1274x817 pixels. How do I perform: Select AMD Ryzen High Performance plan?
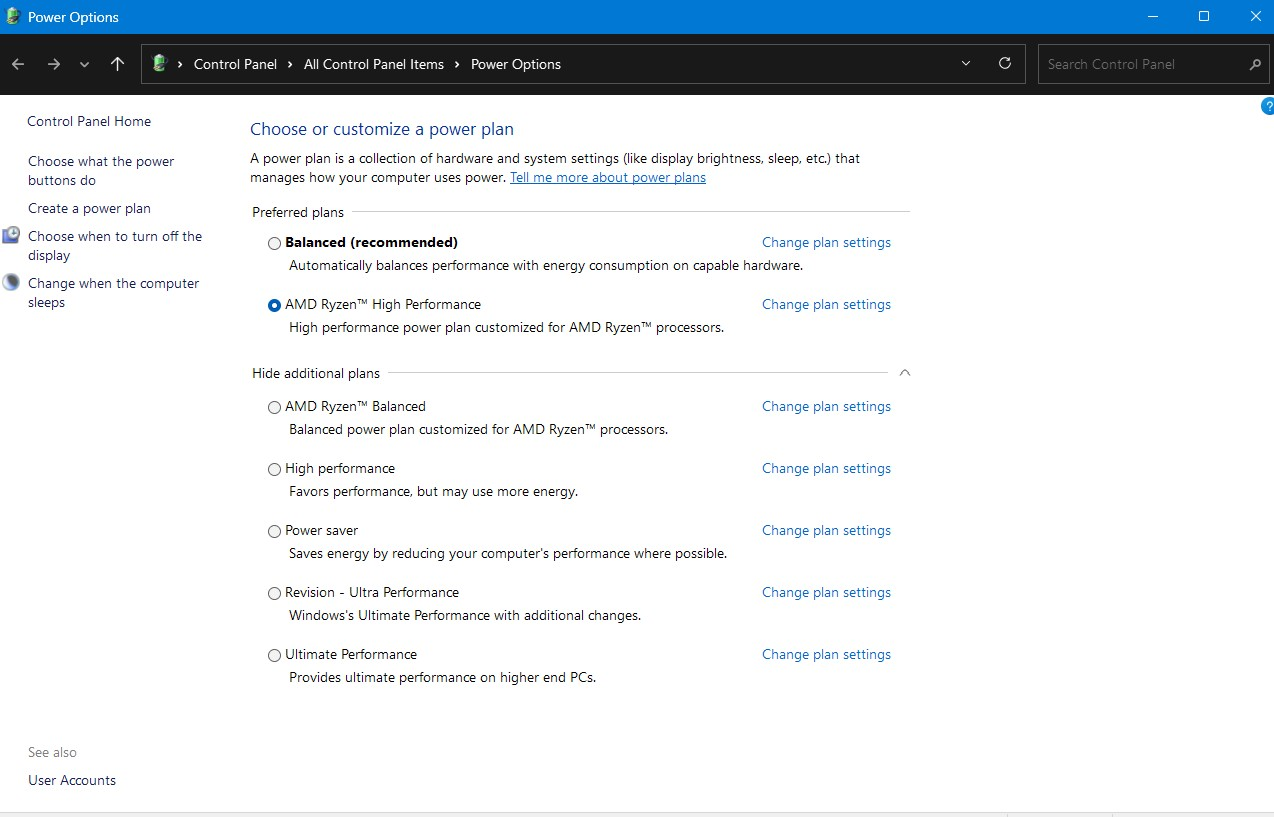[x=274, y=305]
